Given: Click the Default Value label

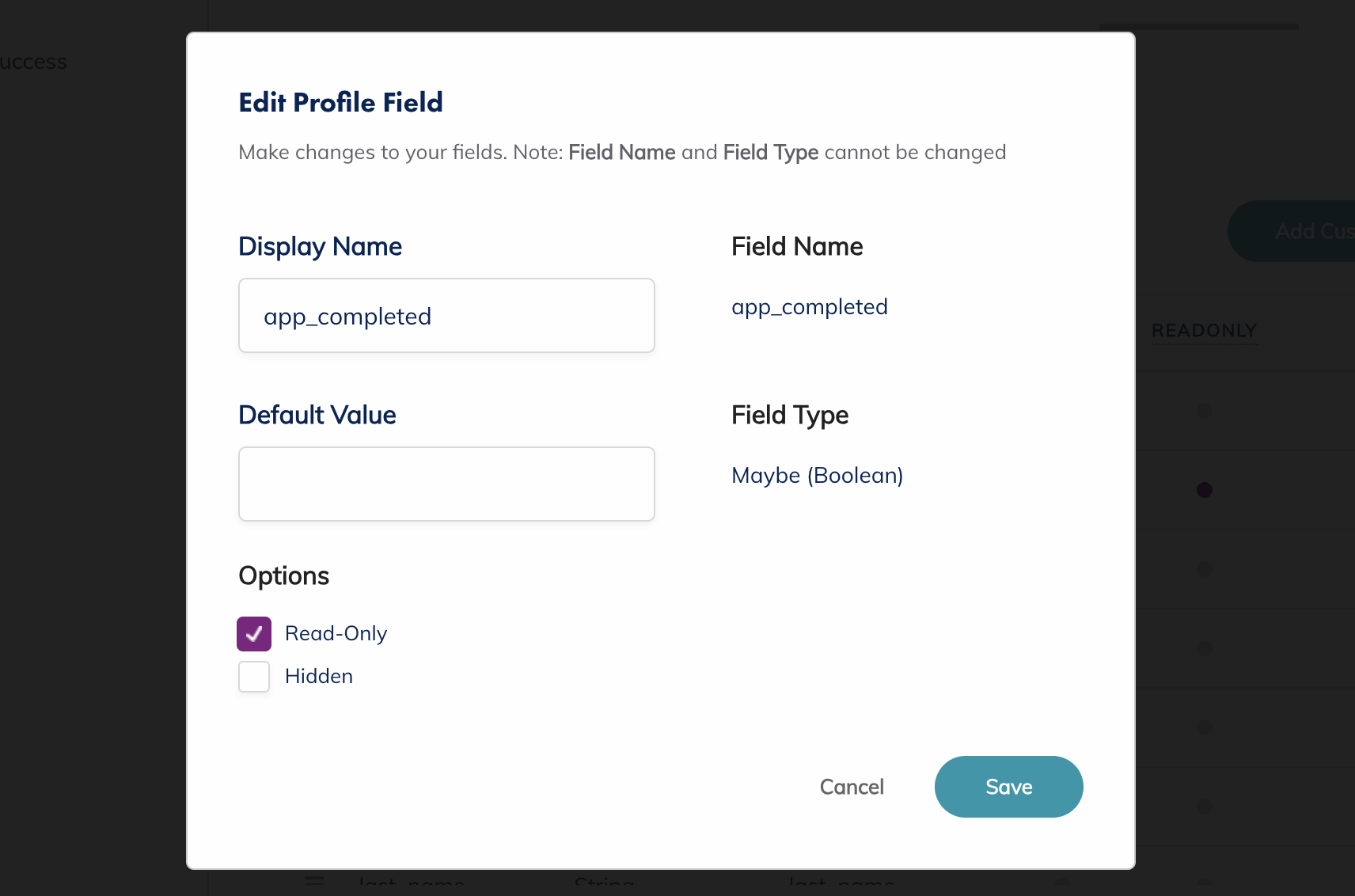Looking at the screenshot, I should pyautogui.click(x=317, y=416).
